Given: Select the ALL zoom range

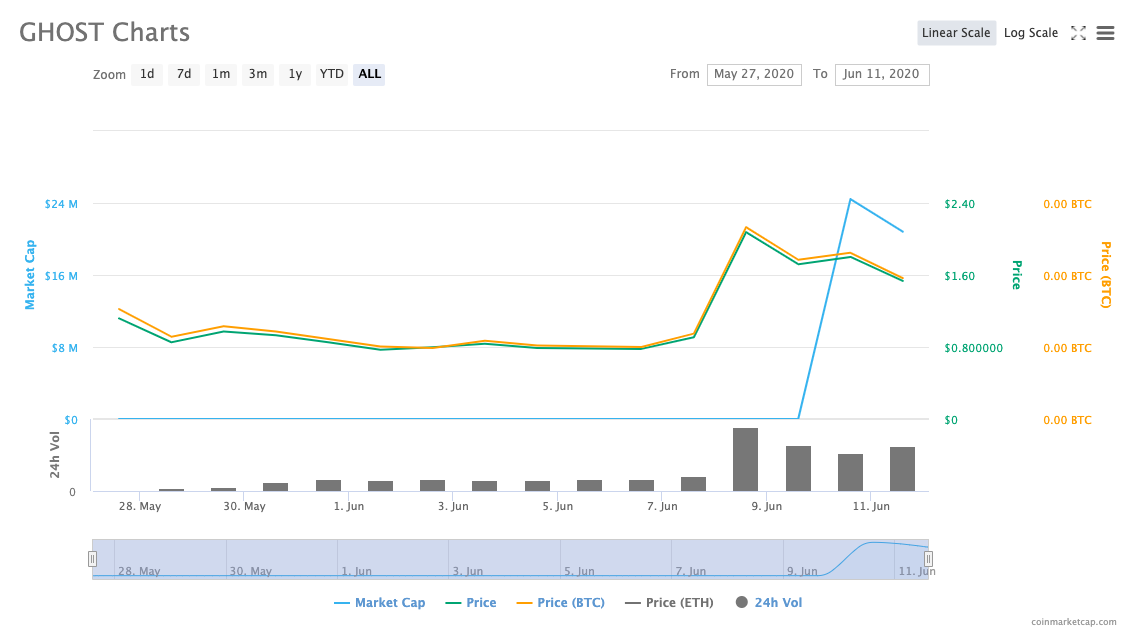Looking at the screenshot, I should [369, 74].
